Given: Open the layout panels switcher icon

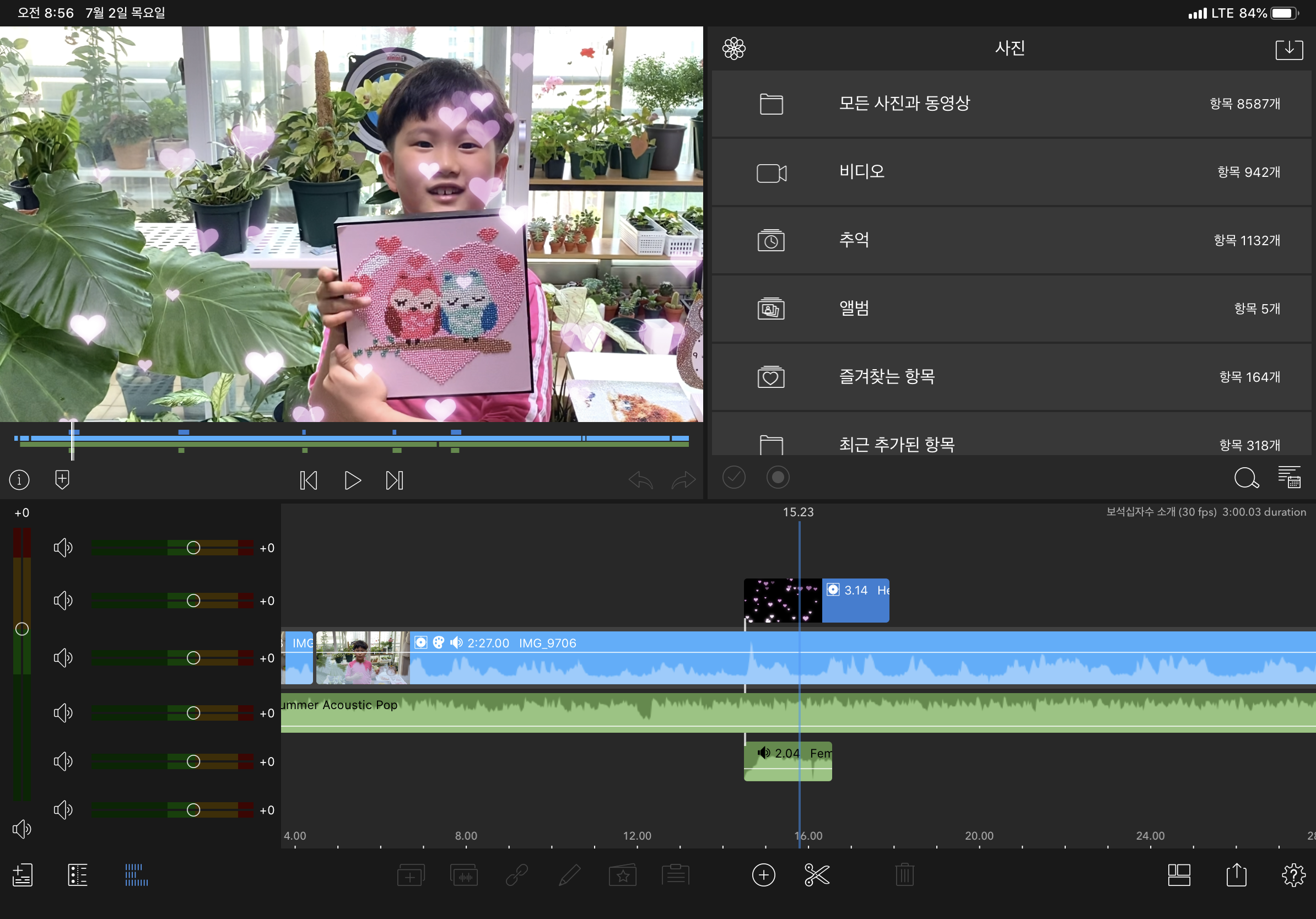Looking at the screenshot, I should point(1178,875).
